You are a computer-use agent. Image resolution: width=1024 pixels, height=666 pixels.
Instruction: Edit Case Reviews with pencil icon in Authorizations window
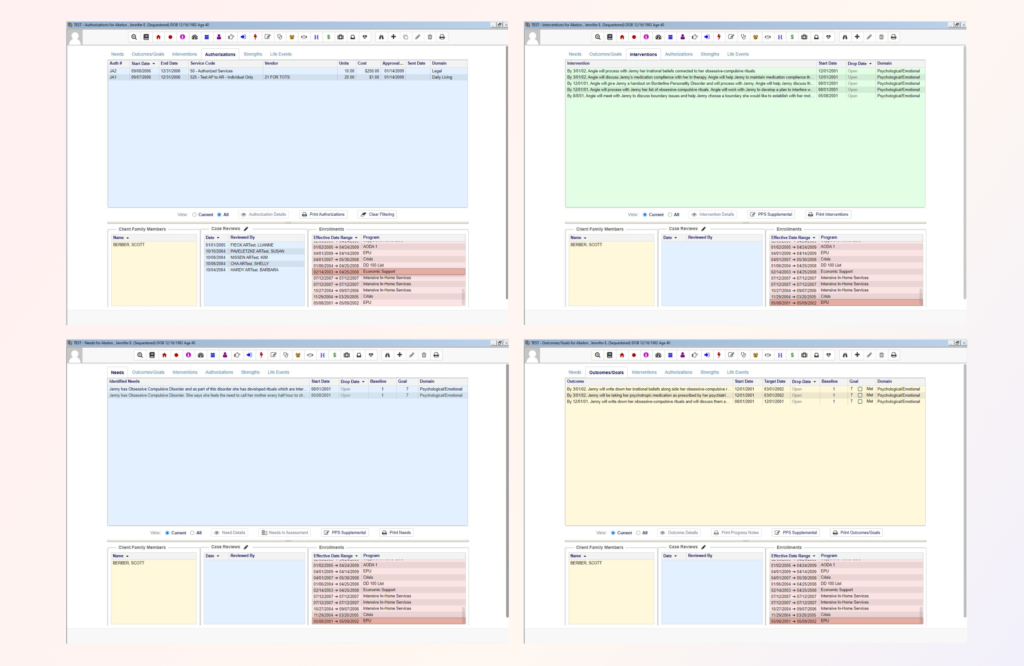(x=246, y=228)
